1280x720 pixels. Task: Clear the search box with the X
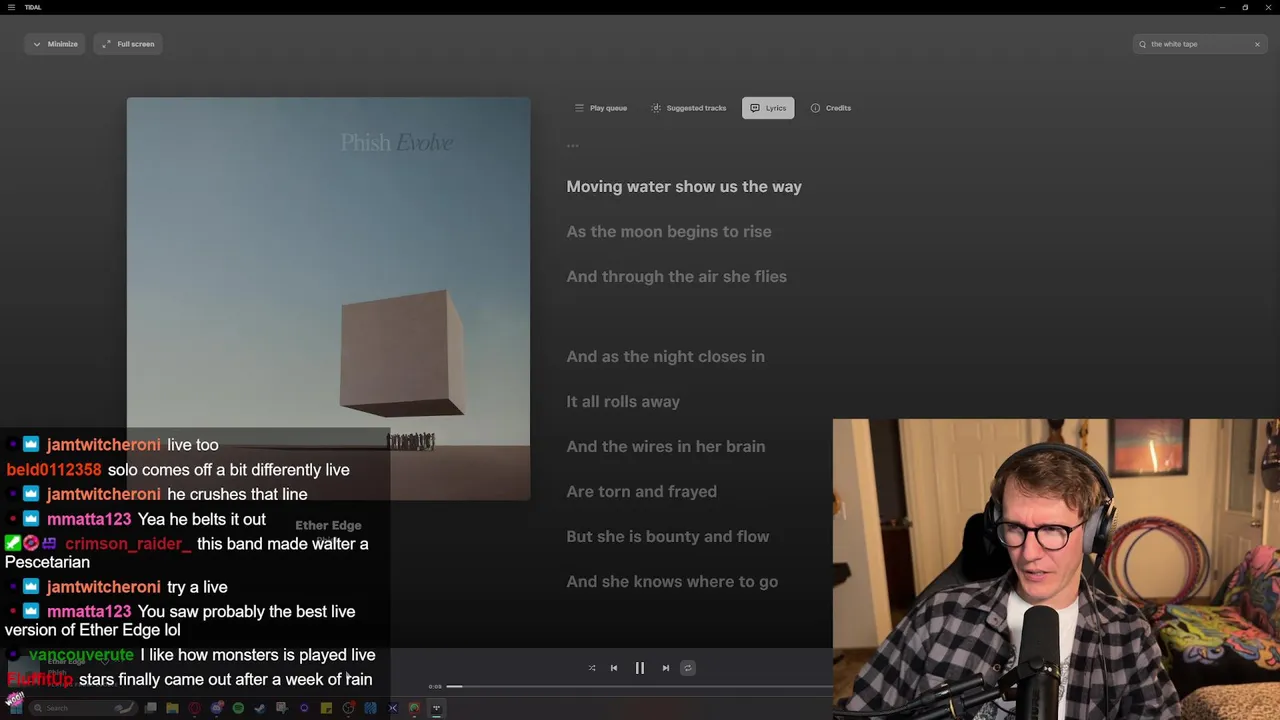[x=1257, y=44]
